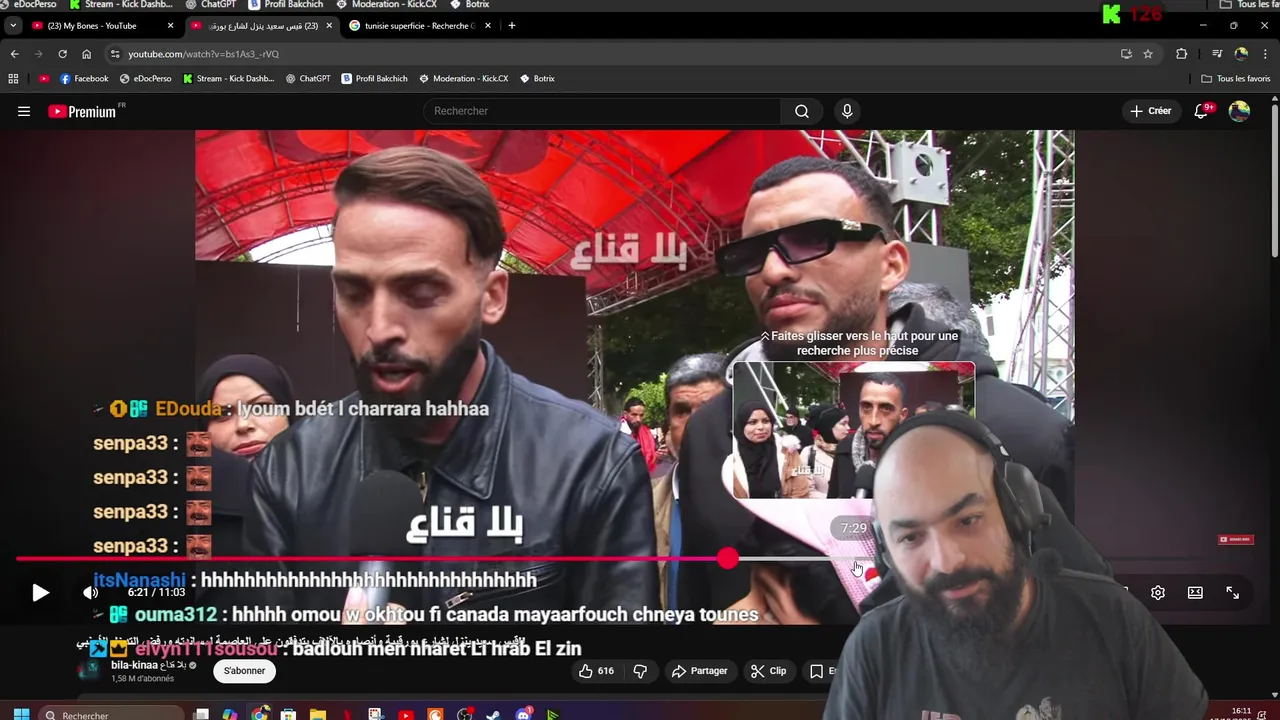Open the YouTube guide hamburger menu
Screen dimensions: 1280x720
pyautogui.click(x=24, y=111)
